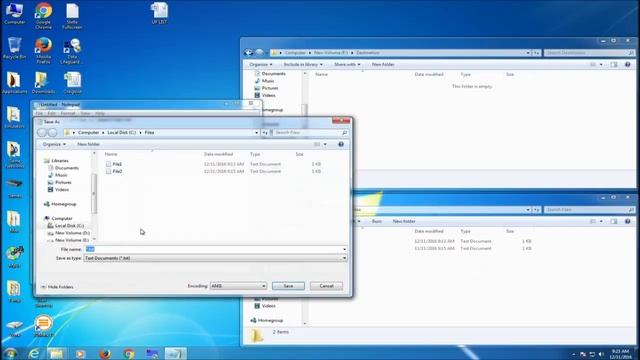The width and height of the screenshot is (640, 360).
Task: Select Videos in the Destination window sidebar
Action: click(265, 96)
